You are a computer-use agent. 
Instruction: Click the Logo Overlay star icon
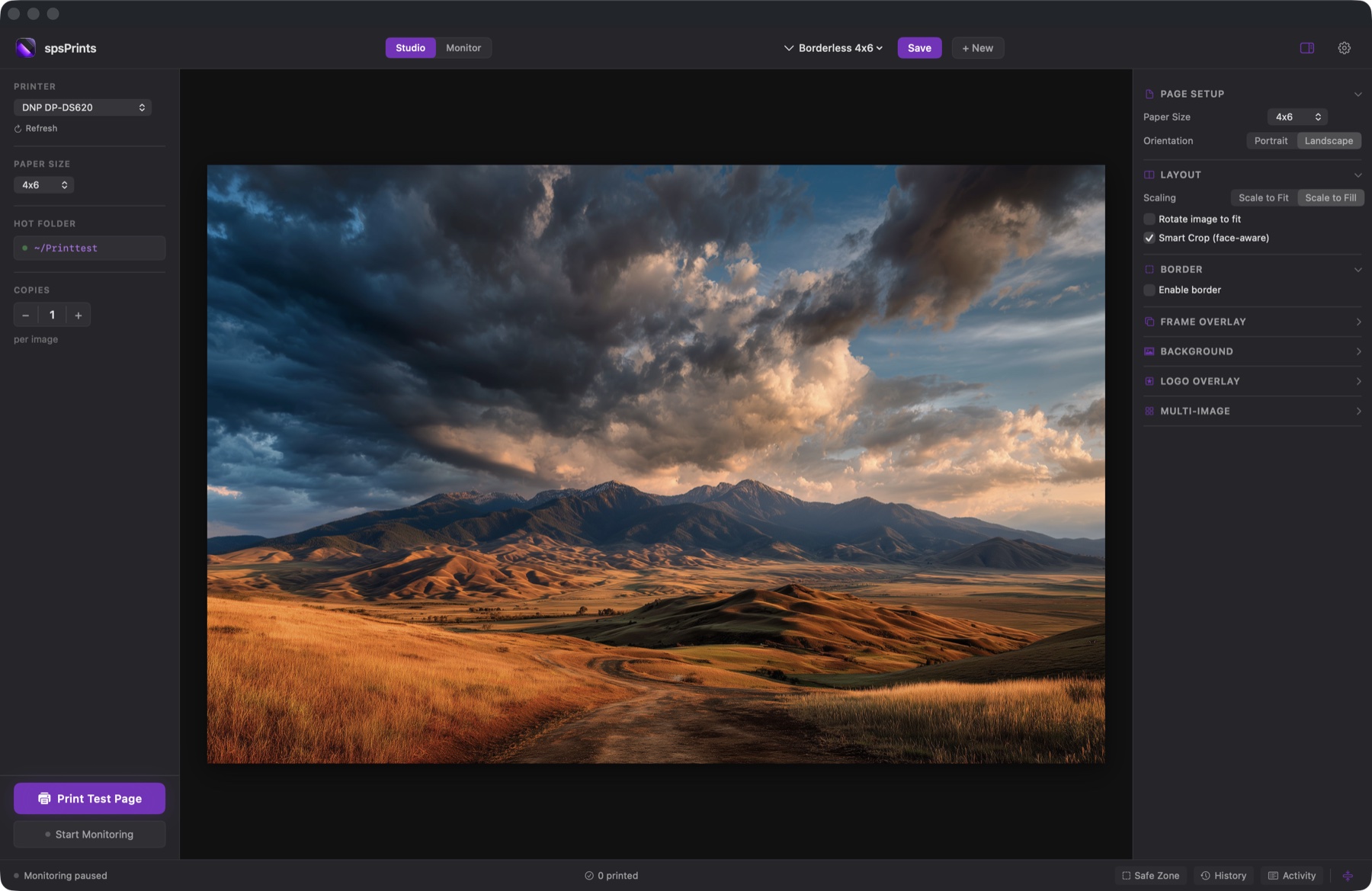1149,381
